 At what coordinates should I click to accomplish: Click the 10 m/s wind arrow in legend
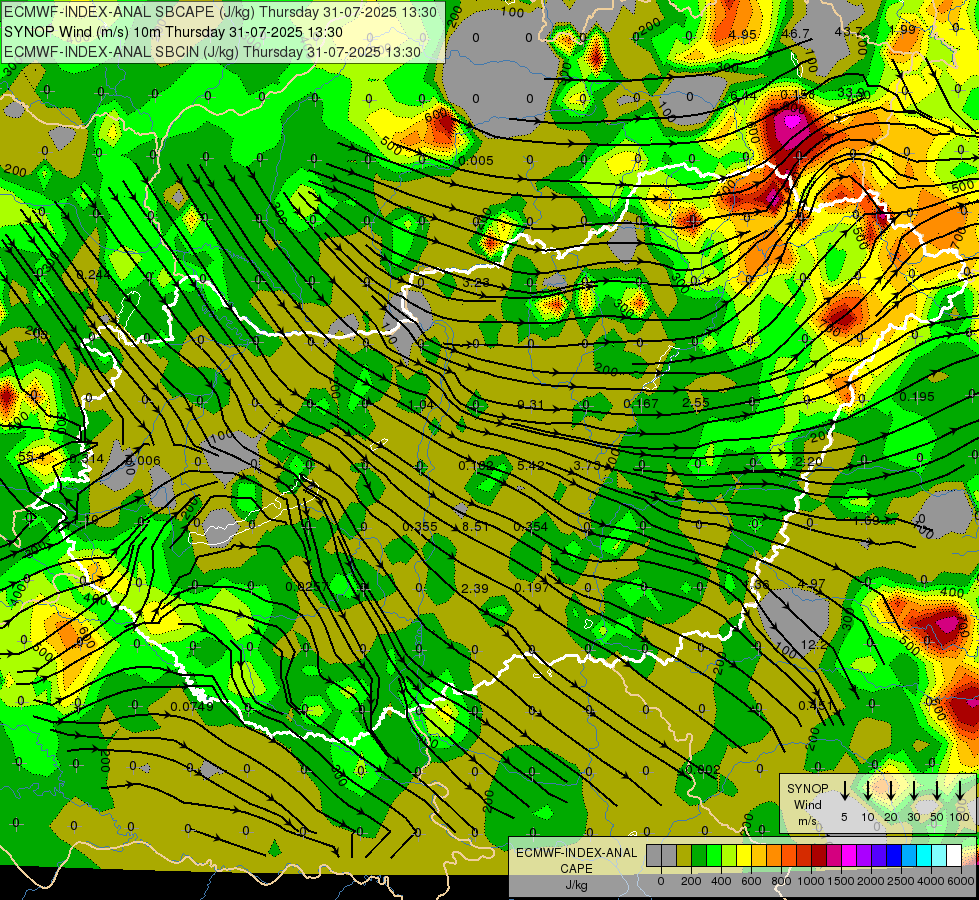tap(868, 790)
